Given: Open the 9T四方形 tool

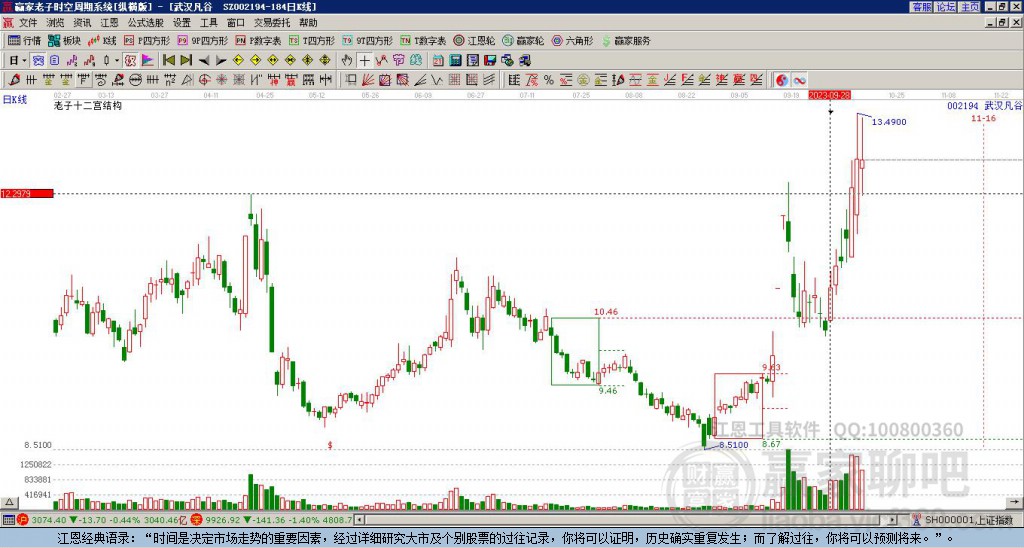Looking at the screenshot, I should click(367, 40).
